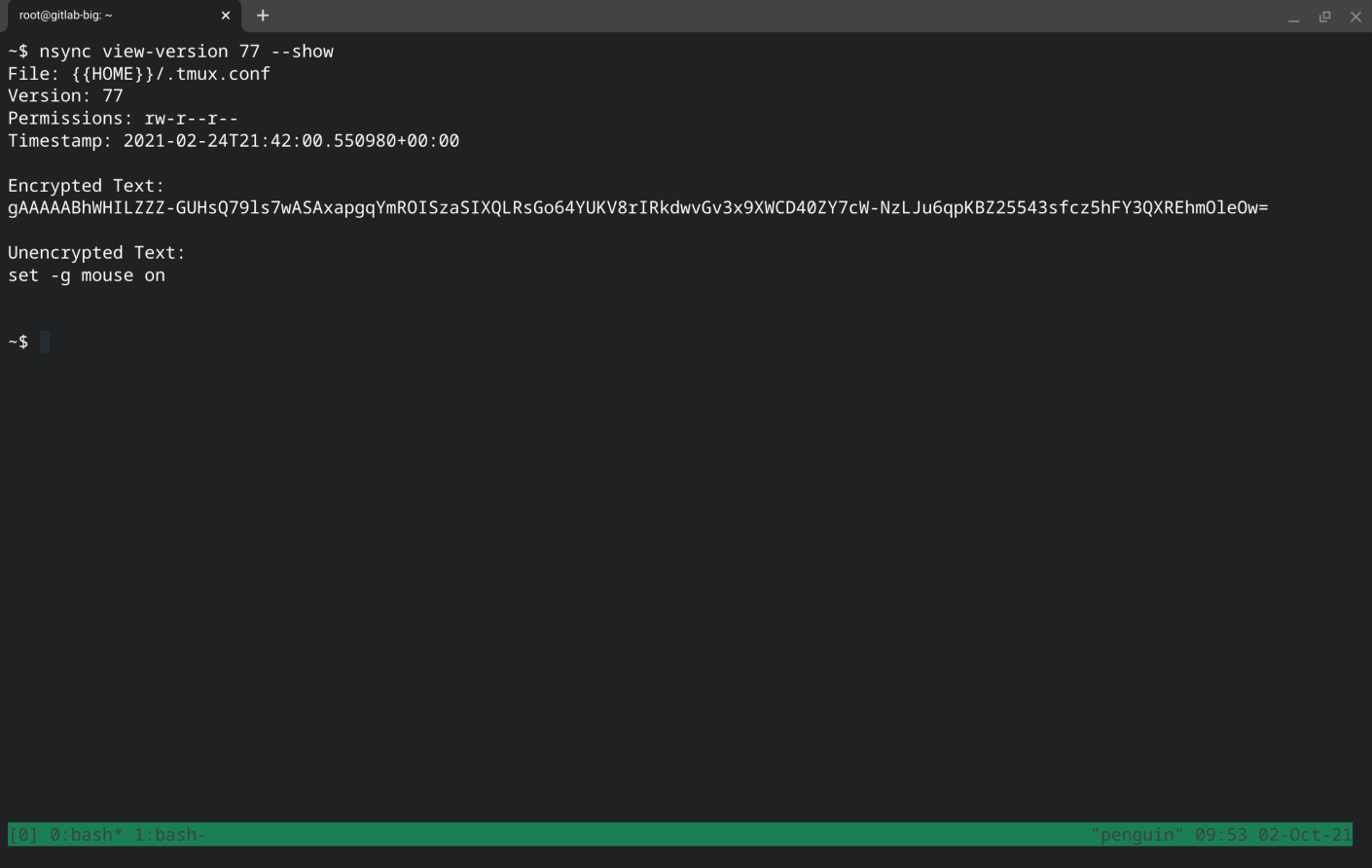The height and width of the screenshot is (868, 1372).
Task: Open a new terminal tab
Action: tap(263, 16)
